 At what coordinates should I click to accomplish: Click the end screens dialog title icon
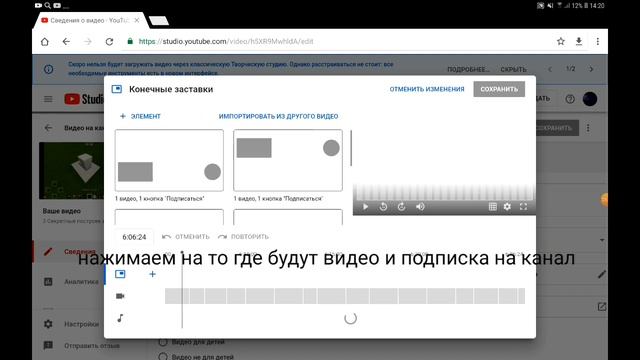117,89
